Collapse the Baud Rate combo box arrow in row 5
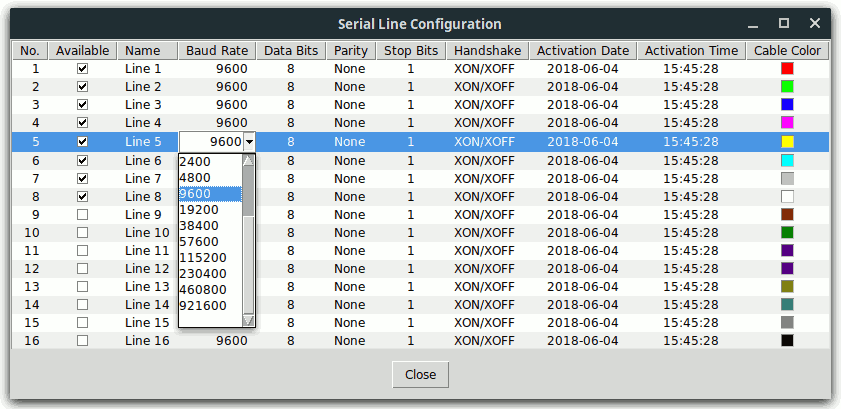 point(249,142)
